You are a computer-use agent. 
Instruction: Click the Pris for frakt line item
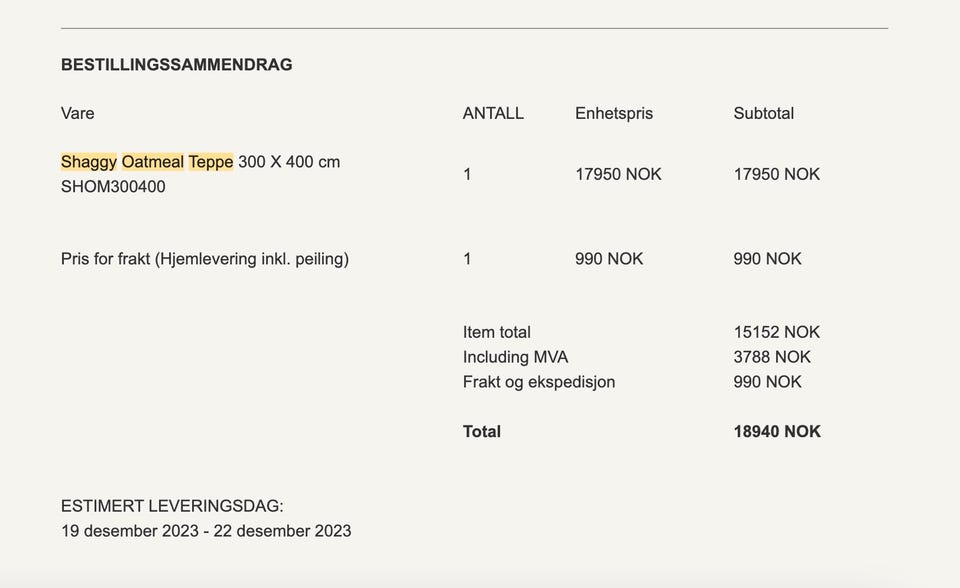pos(205,259)
